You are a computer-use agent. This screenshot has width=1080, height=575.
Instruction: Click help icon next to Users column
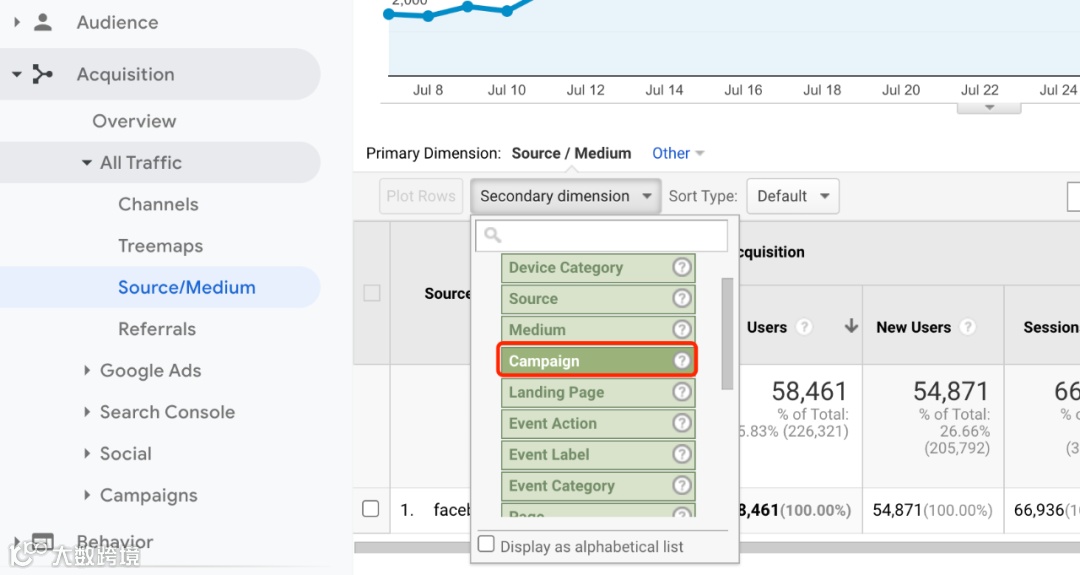pyautogui.click(x=803, y=327)
